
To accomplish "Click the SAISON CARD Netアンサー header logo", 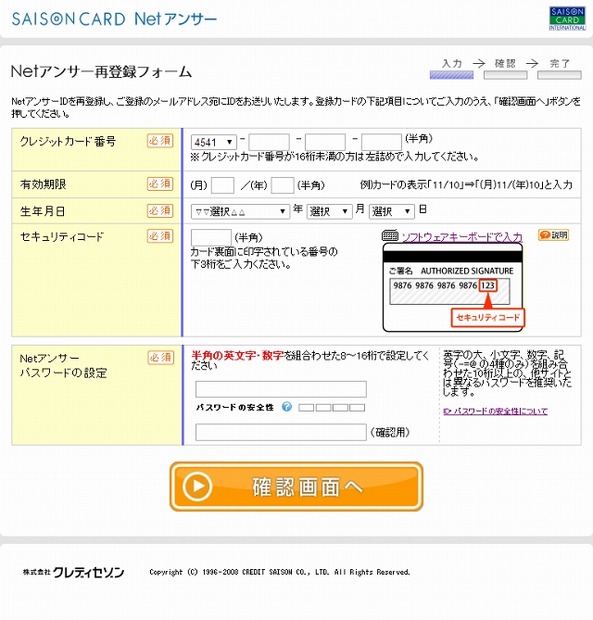I will pos(114,19).
